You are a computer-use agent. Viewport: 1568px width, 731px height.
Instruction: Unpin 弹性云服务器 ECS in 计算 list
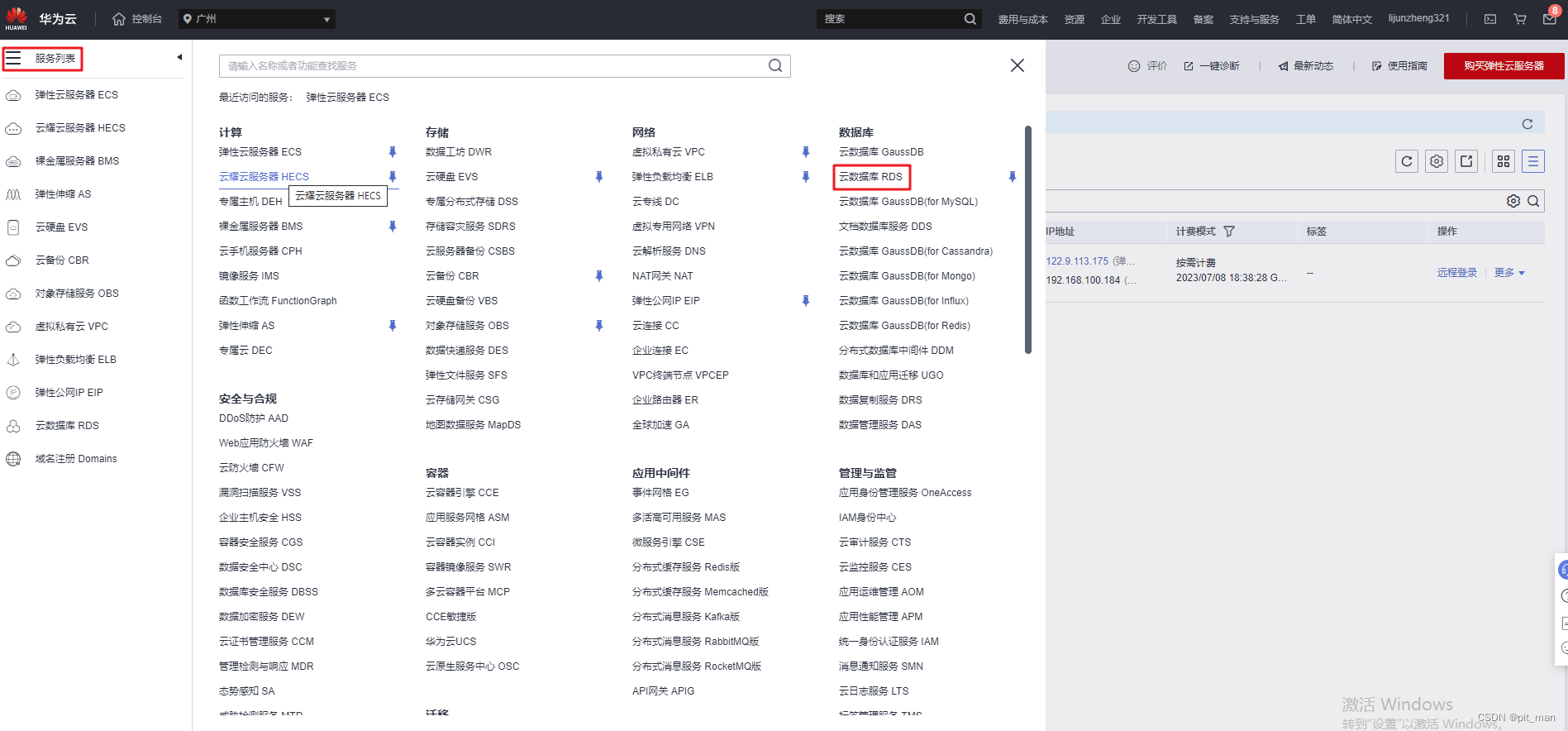point(393,152)
